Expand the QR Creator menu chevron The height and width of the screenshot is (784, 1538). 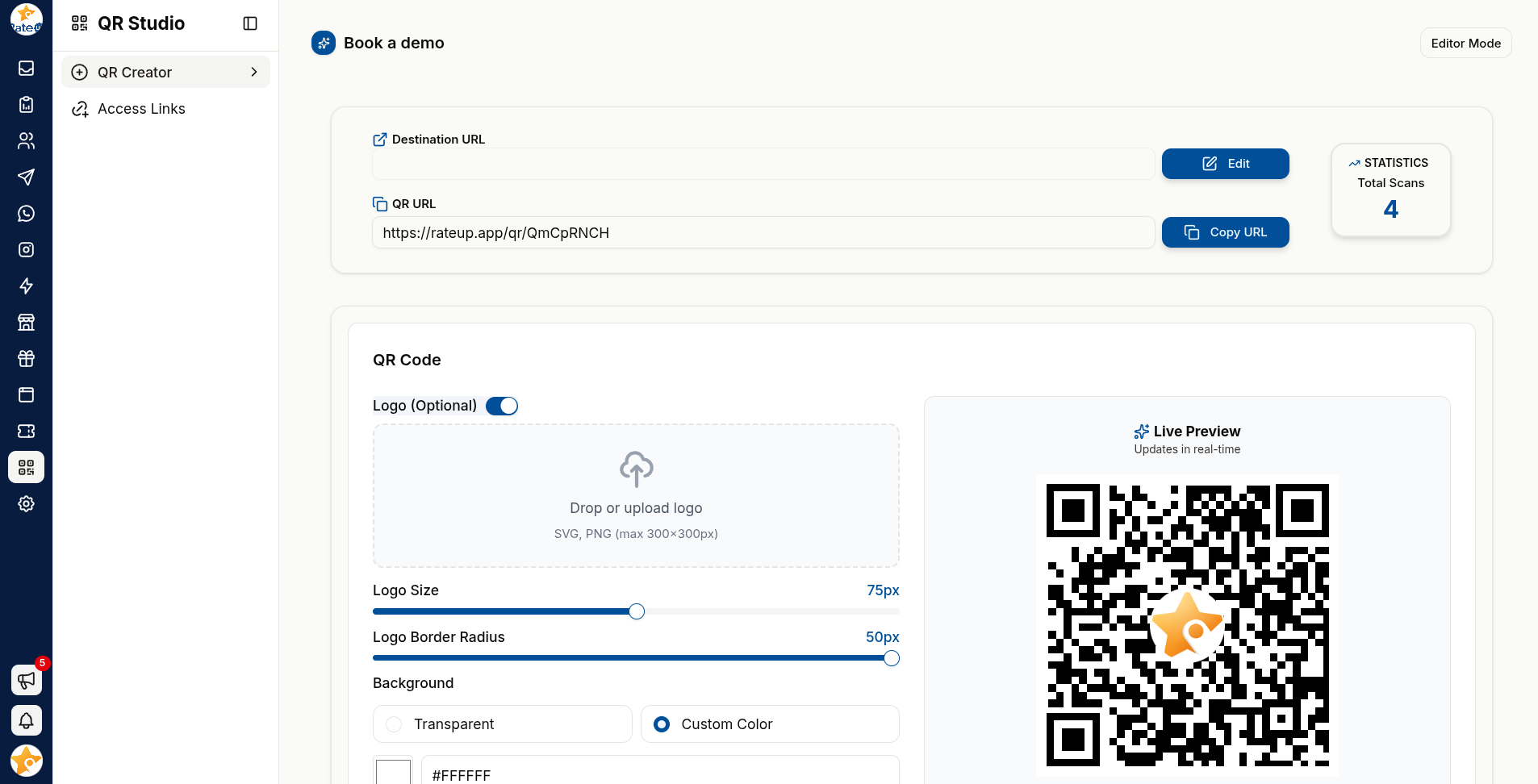254,72
